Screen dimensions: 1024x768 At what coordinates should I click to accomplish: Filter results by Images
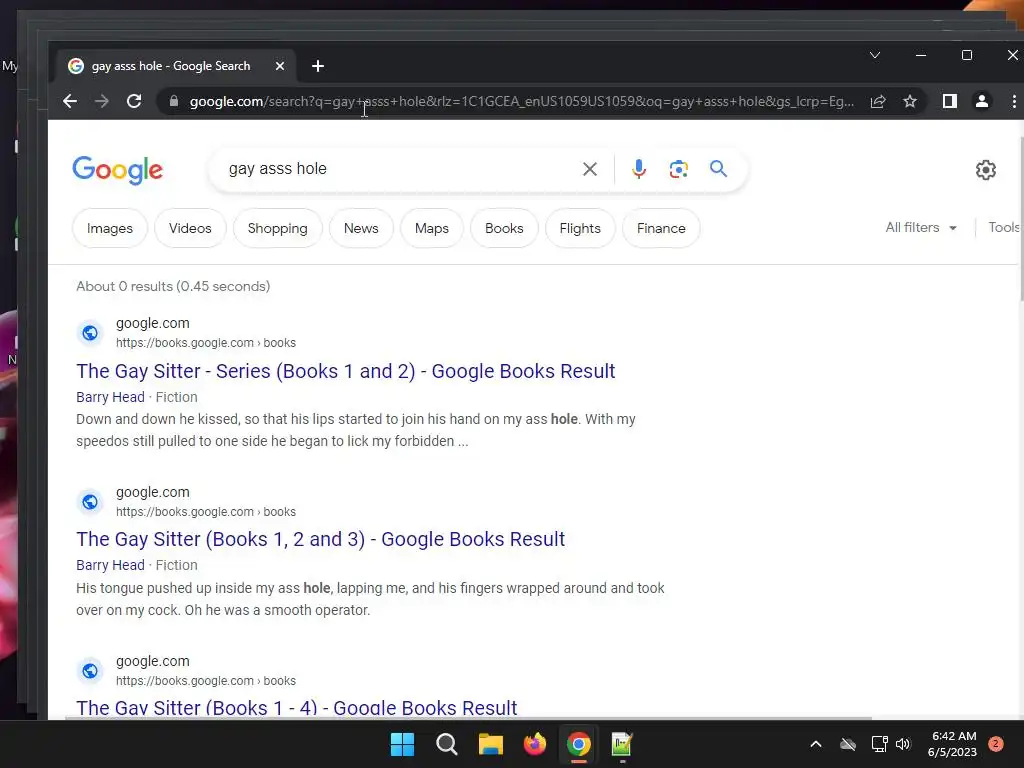coord(110,228)
